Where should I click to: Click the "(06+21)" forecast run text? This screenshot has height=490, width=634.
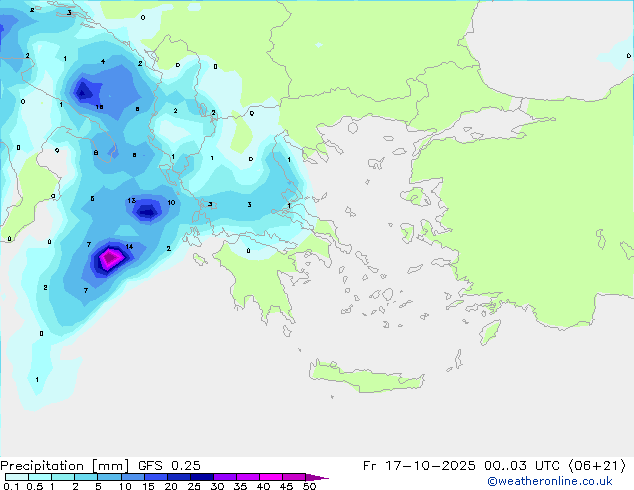click(x=598, y=466)
